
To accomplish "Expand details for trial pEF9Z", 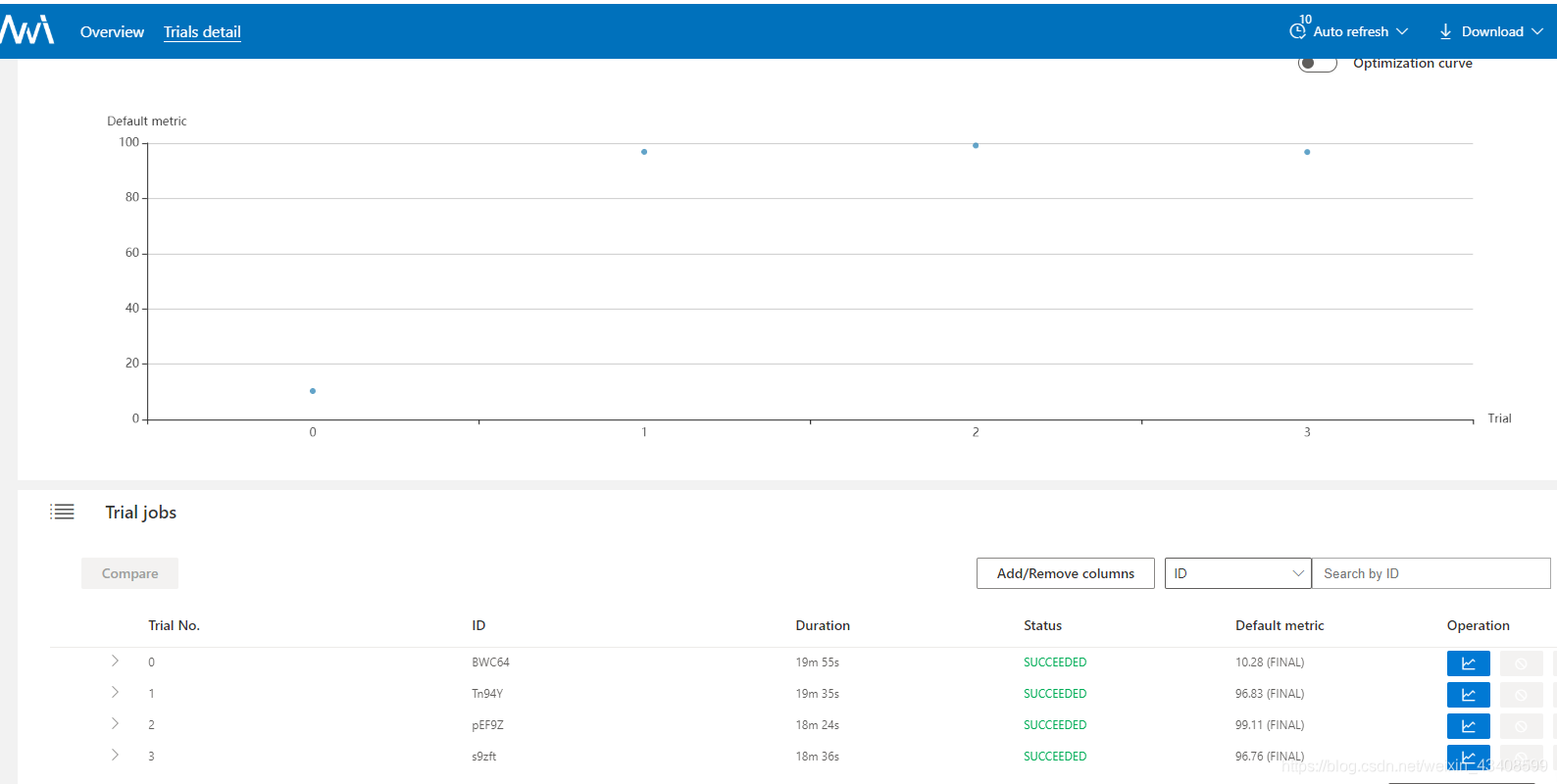I will click(x=115, y=724).
